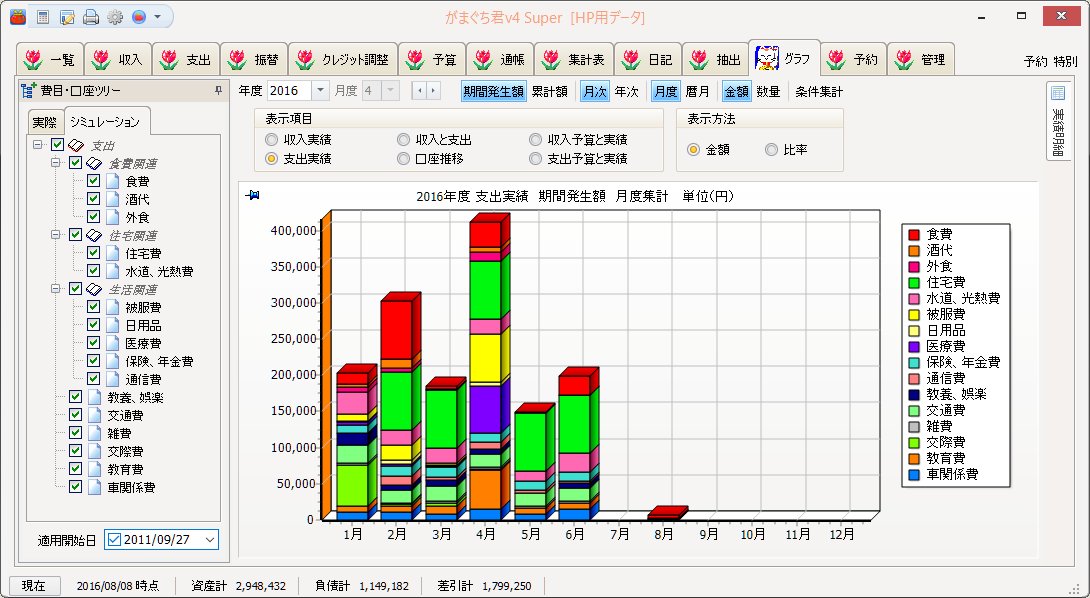
Task: Click the red purse application icon
Action: [18, 17]
